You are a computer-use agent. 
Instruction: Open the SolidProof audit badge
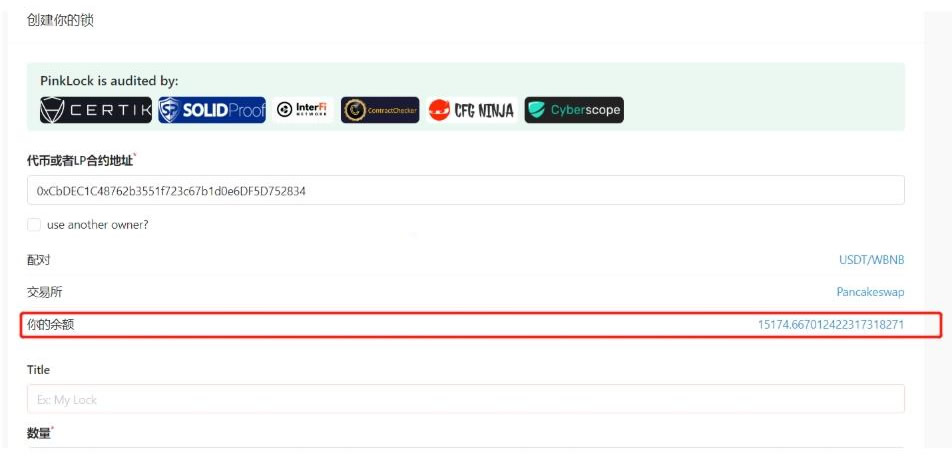click(212, 110)
